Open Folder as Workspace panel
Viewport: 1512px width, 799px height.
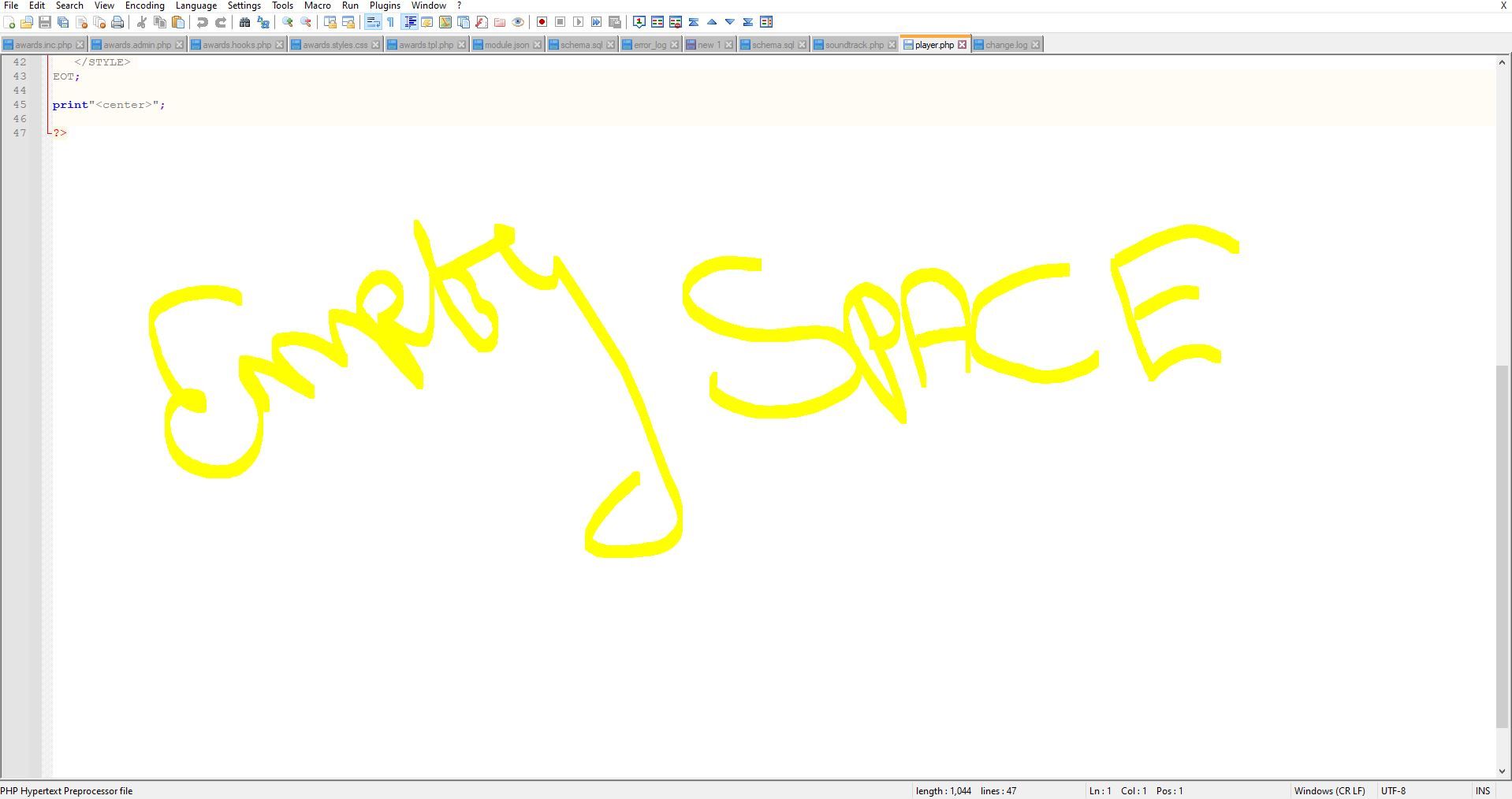pyautogui.click(x=500, y=22)
